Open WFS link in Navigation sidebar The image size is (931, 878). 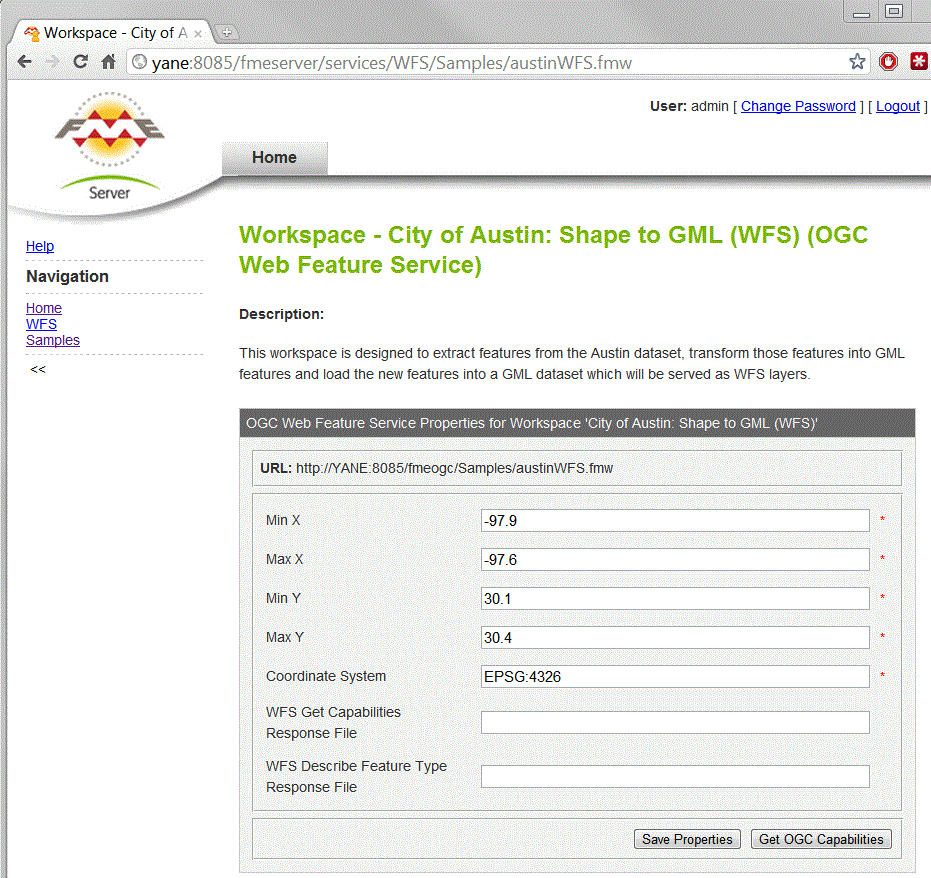click(x=42, y=324)
